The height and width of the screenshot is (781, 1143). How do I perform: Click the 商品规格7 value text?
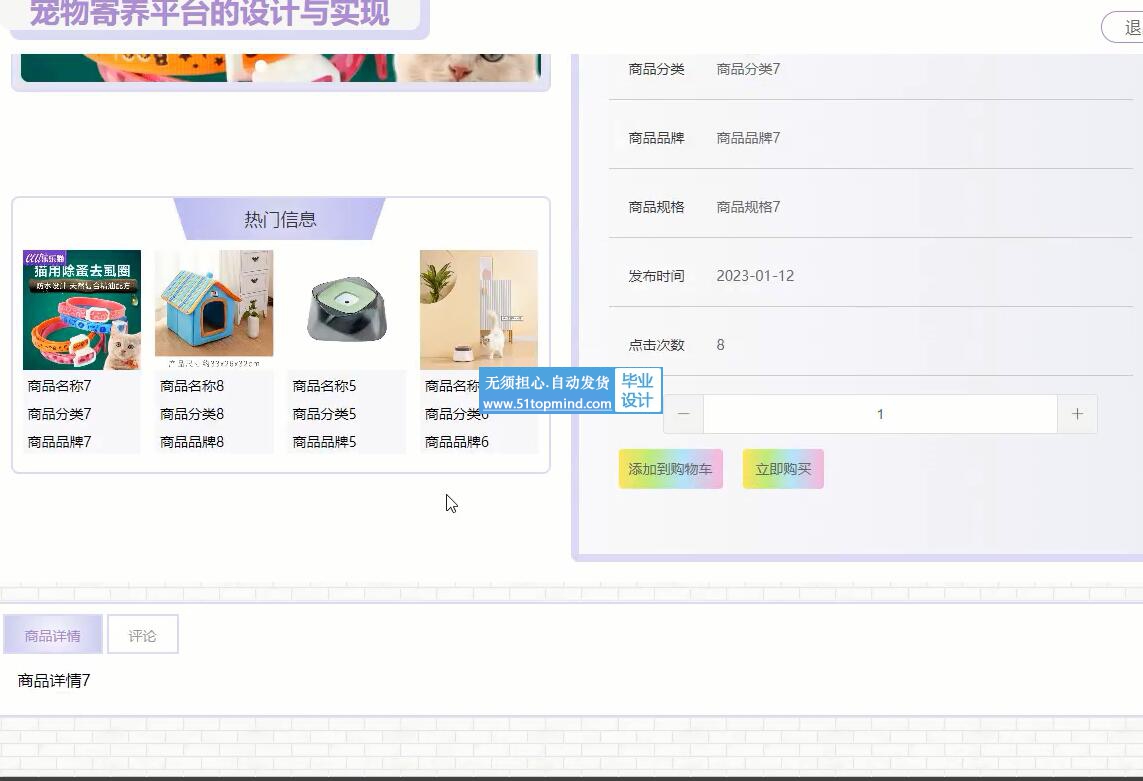pos(748,207)
